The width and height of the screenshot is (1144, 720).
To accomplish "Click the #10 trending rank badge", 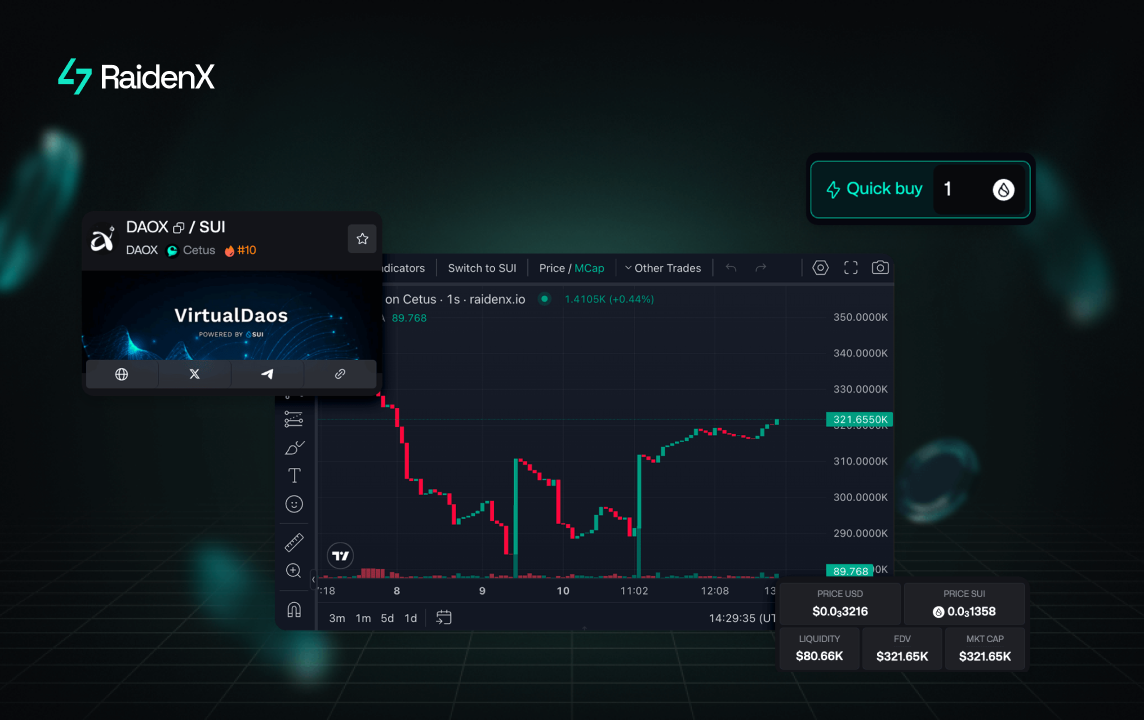I will [x=241, y=250].
